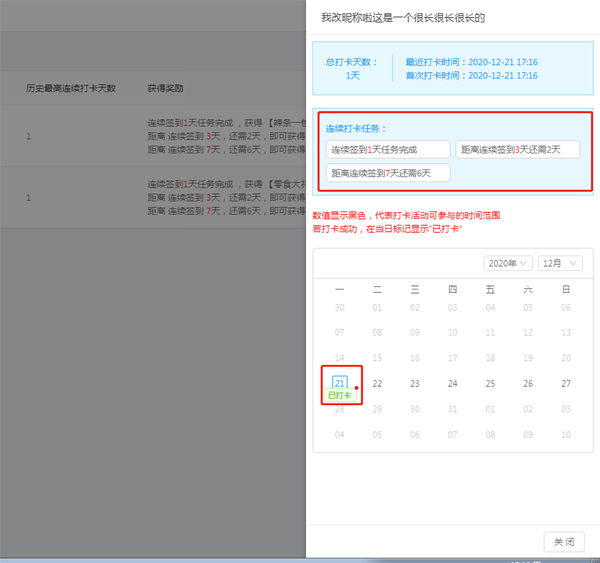Click date 25 in the calendar
The width and height of the screenshot is (600, 563).
coord(490,383)
